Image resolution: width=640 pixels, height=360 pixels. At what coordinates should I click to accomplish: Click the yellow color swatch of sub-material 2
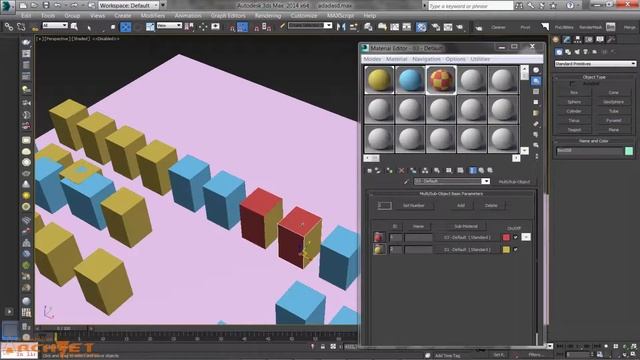coord(506,249)
